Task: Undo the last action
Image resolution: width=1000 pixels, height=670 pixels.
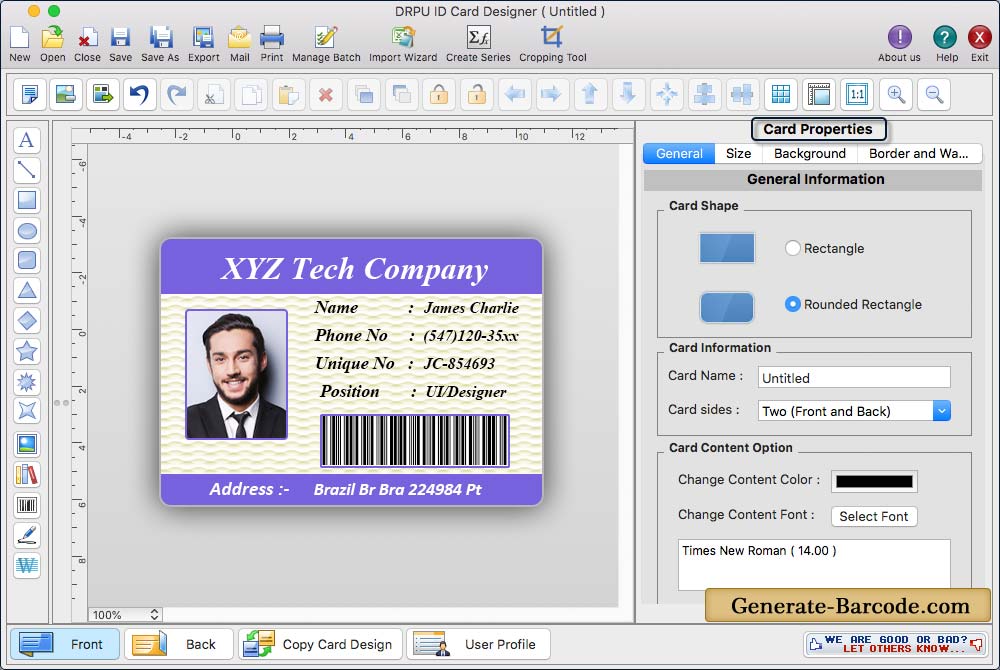Action: (139, 94)
